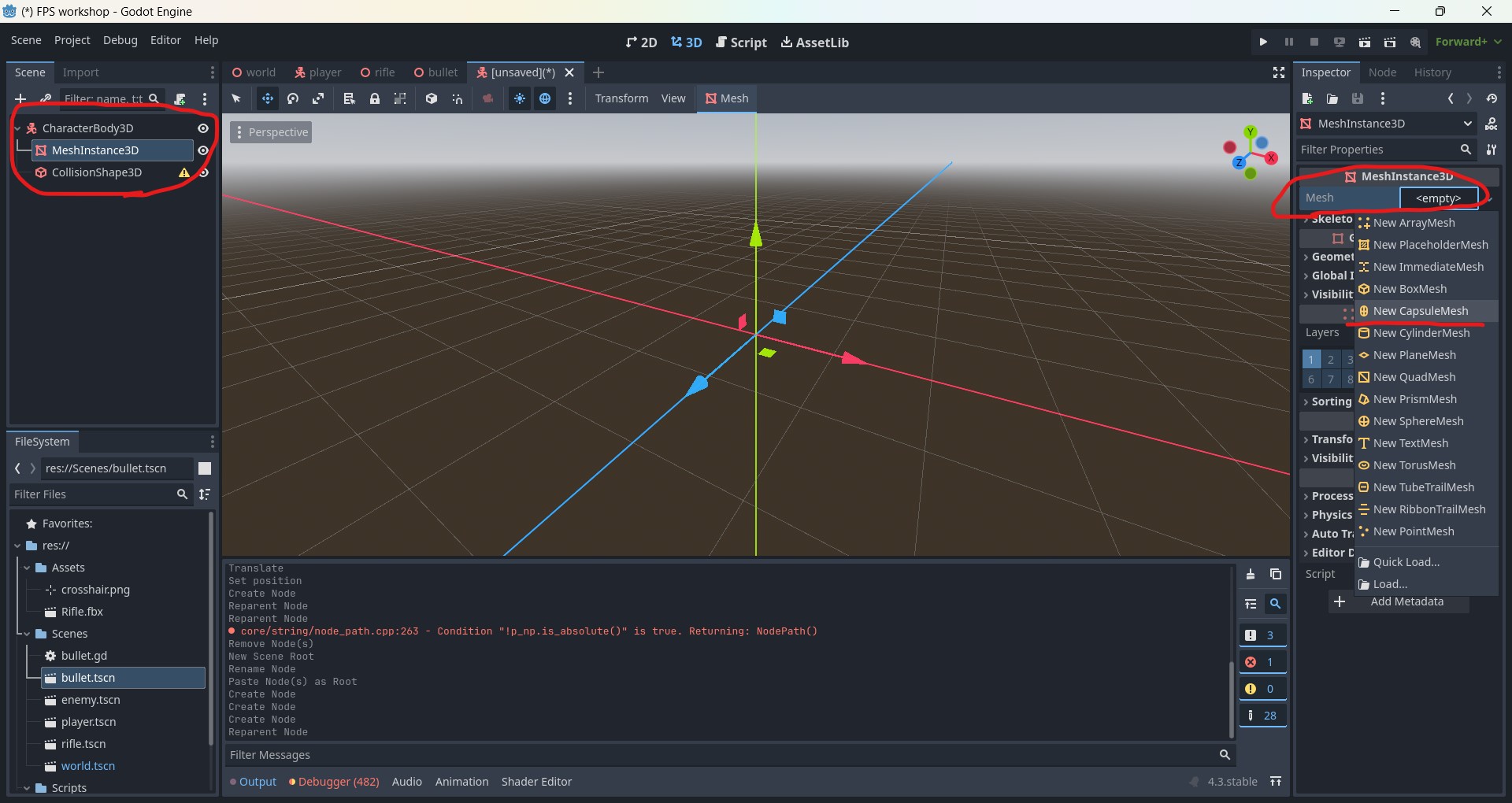Click the lock selected node icon
Screen dimensions: 1512x803
375,98
